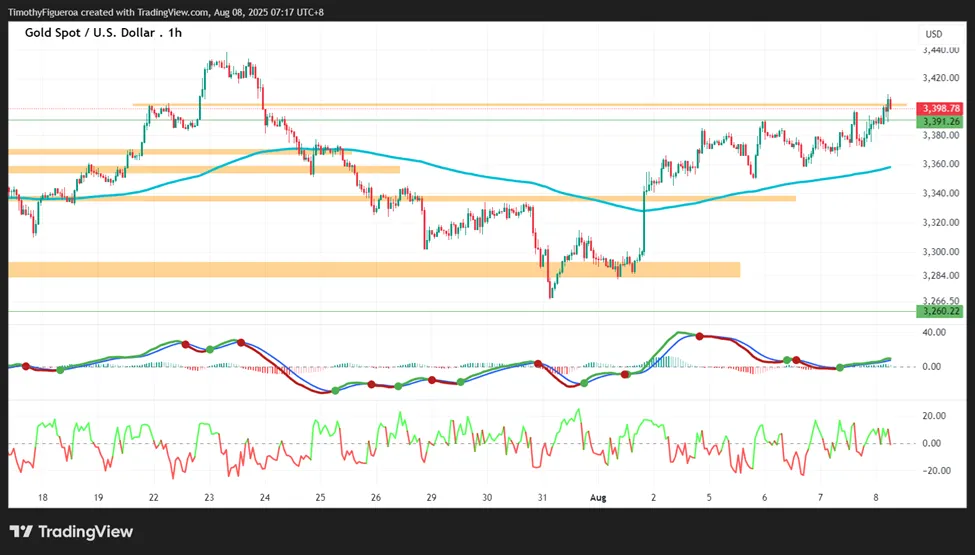
Task: Select the 26 date label on time axis
Action: (376, 498)
